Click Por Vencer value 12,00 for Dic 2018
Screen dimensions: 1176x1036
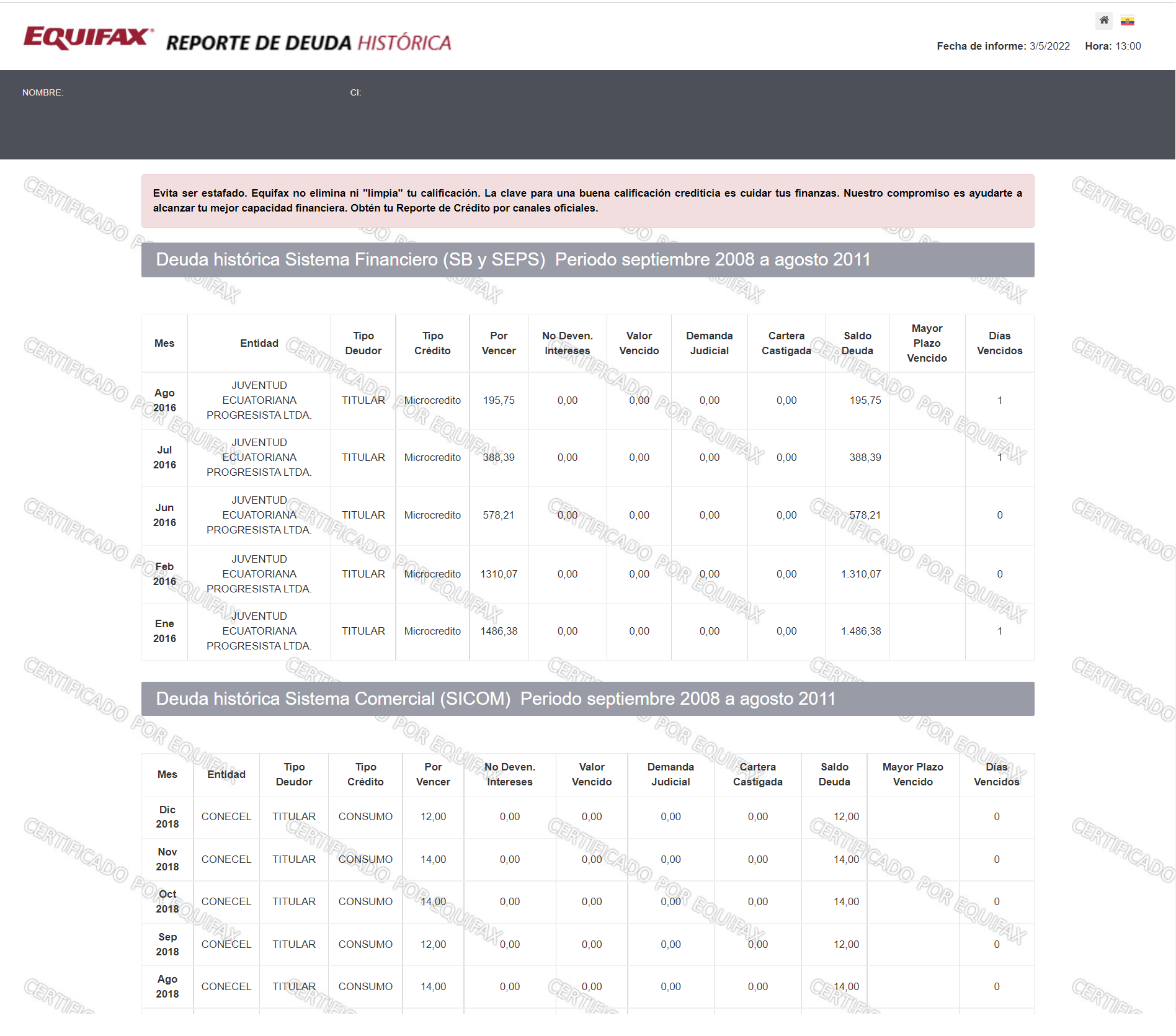coord(433,816)
